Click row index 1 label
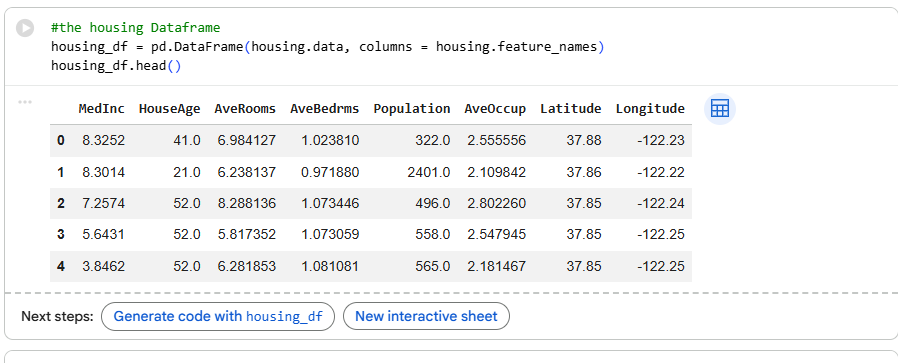This screenshot has width=898, height=363. click(x=61, y=172)
